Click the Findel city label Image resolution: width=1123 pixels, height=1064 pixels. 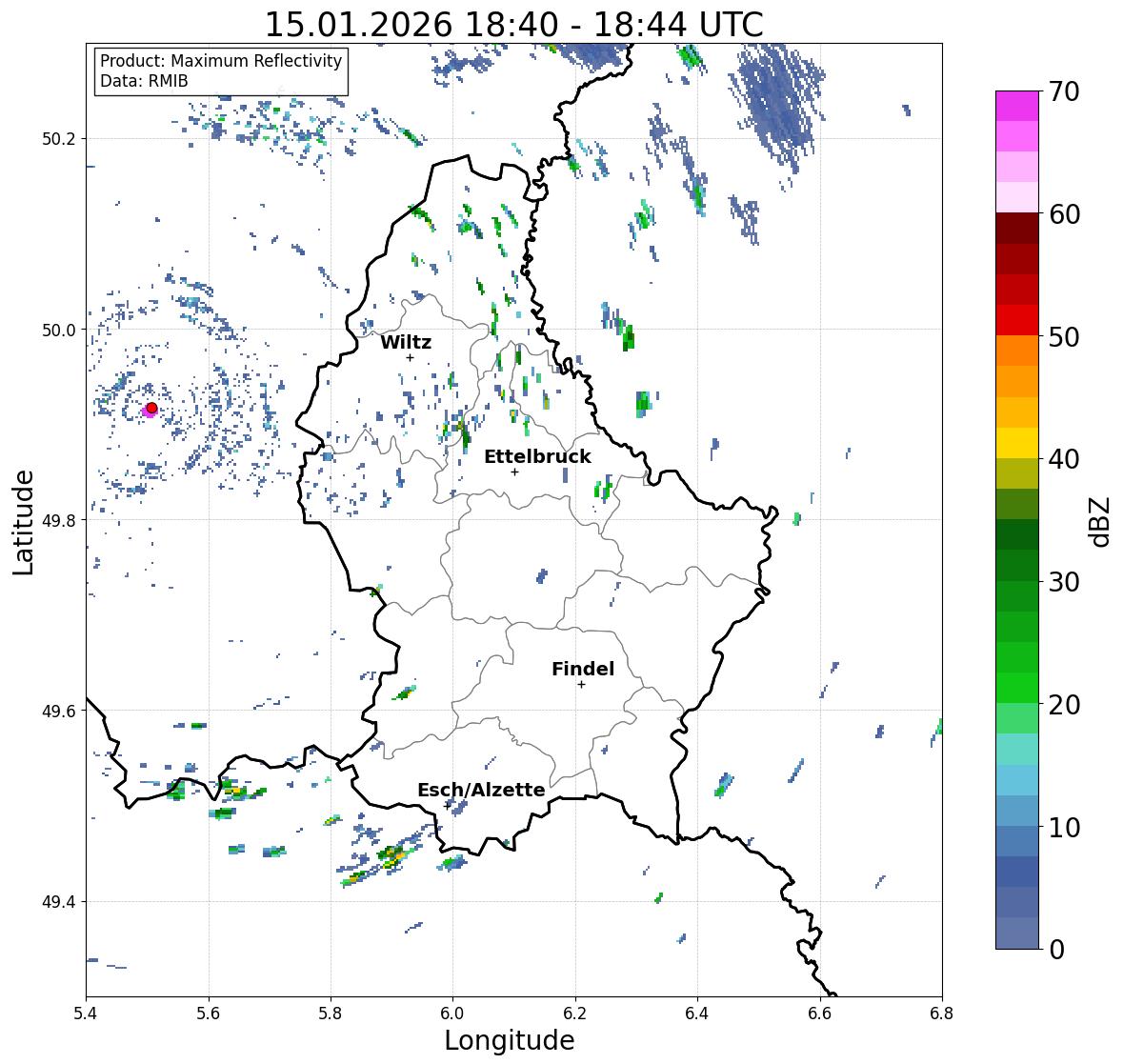pos(583,669)
